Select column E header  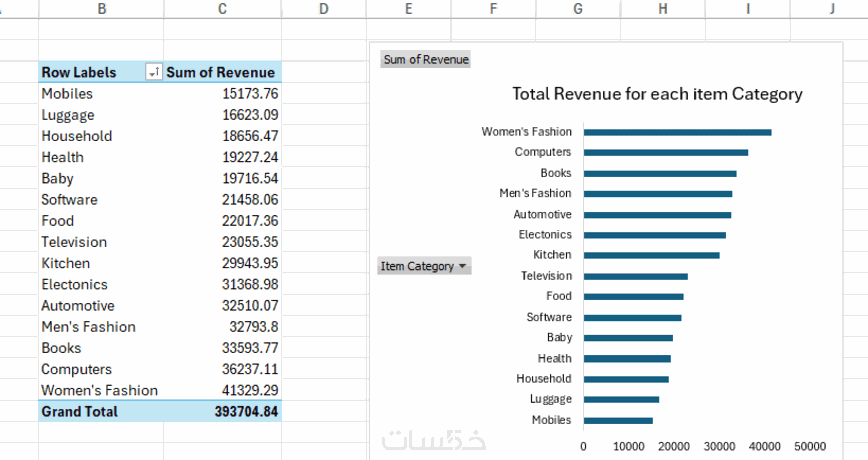[x=409, y=9]
